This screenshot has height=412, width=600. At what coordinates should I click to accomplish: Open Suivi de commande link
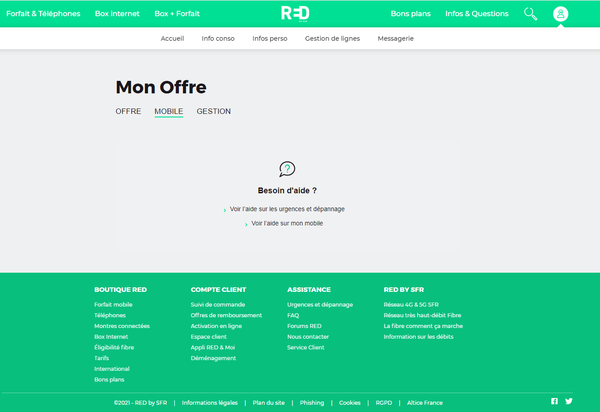(x=218, y=305)
